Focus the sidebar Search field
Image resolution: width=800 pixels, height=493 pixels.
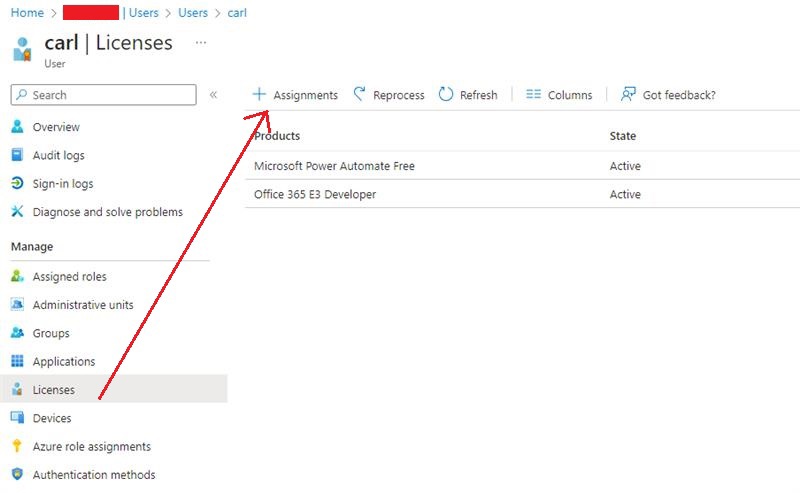coord(104,95)
